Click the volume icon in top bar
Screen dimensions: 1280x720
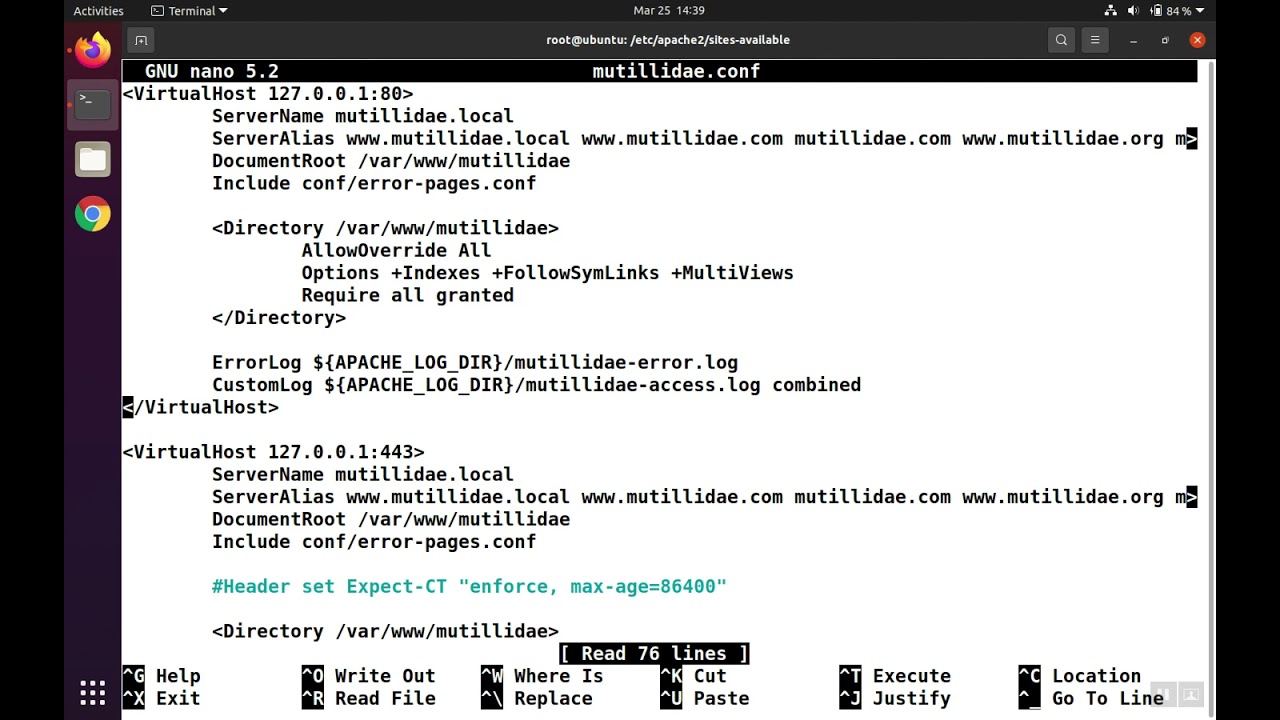[1133, 10]
